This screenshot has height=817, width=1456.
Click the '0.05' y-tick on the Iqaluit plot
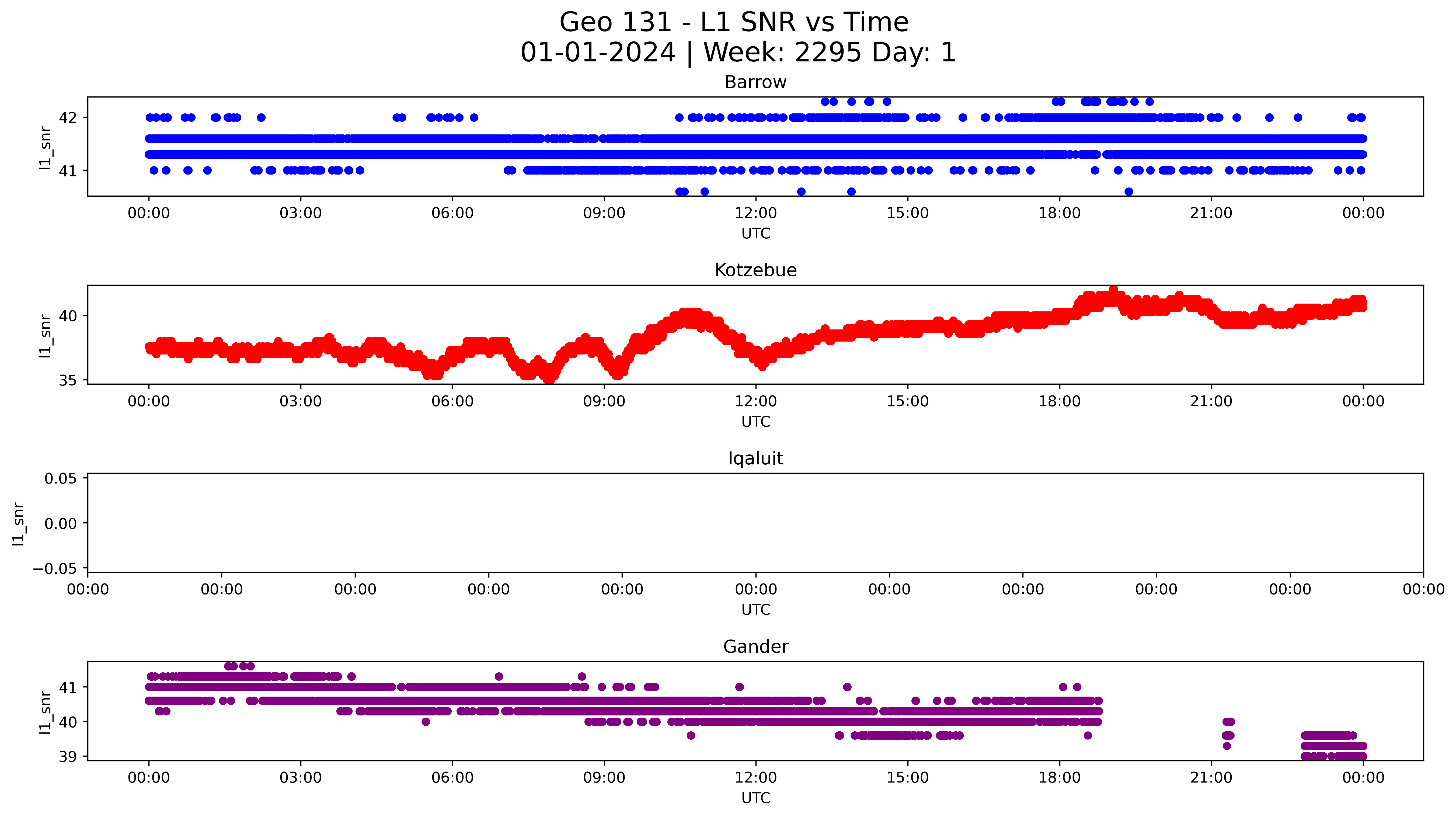[61, 479]
